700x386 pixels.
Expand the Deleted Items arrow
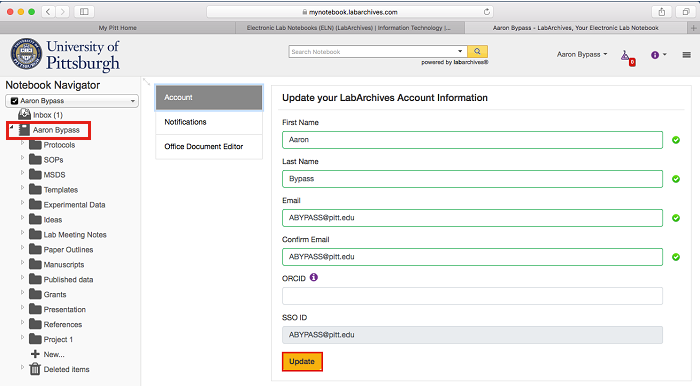(22, 367)
